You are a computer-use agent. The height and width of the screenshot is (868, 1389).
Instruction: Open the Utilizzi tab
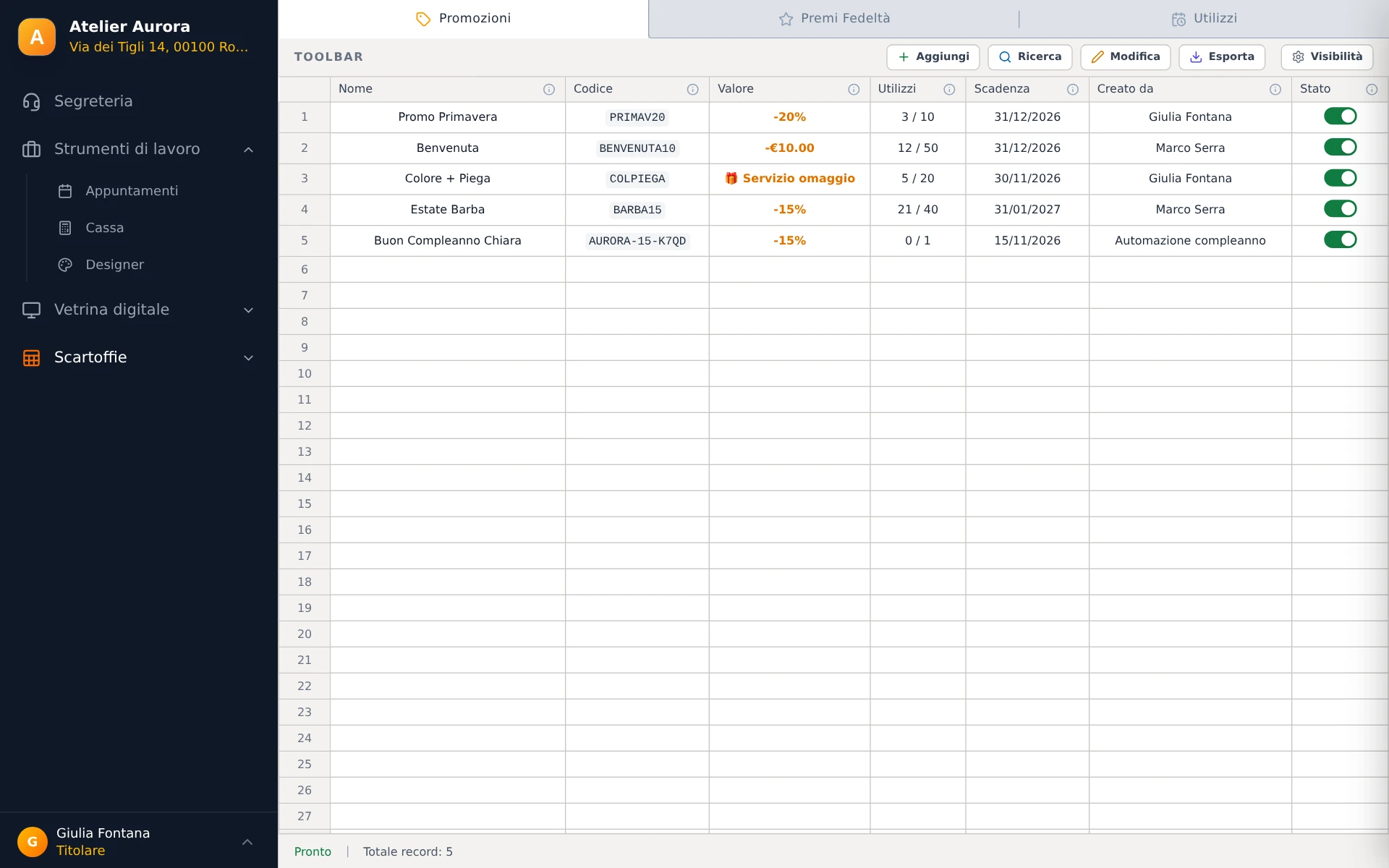(x=1204, y=19)
